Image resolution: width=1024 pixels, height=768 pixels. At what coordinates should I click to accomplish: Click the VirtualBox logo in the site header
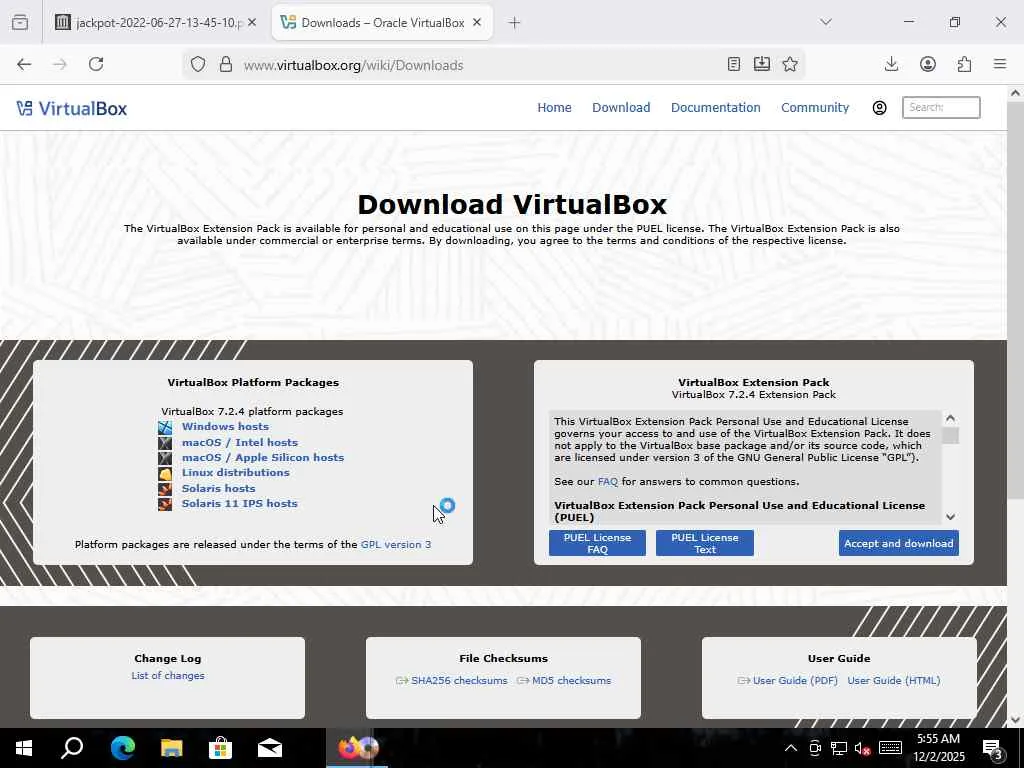coord(72,108)
